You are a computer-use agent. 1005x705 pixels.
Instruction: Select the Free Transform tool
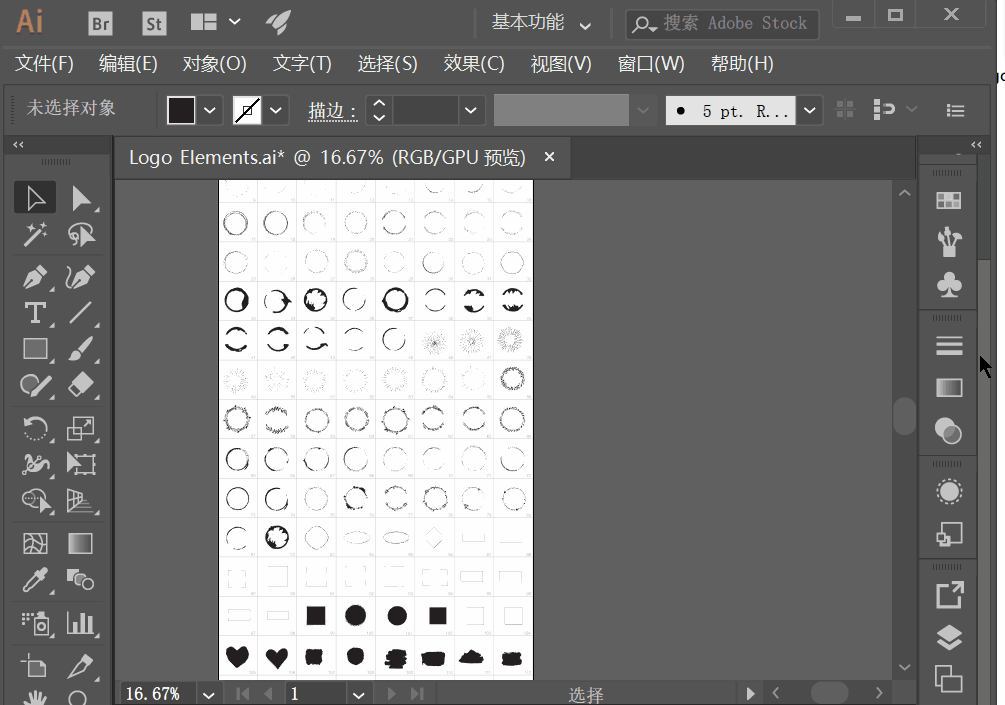[x=81, y=464]
